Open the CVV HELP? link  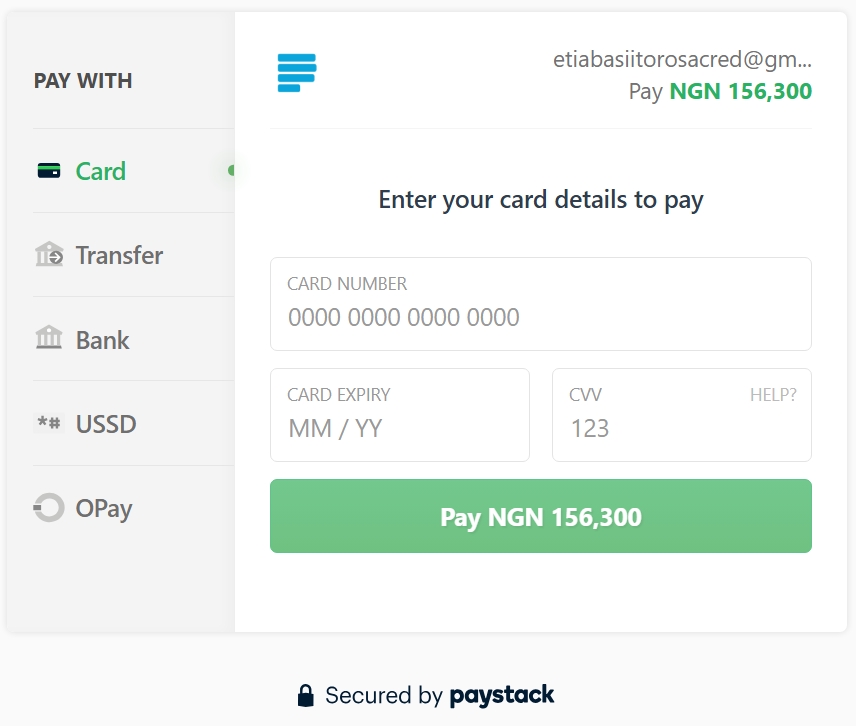(773, 394)
